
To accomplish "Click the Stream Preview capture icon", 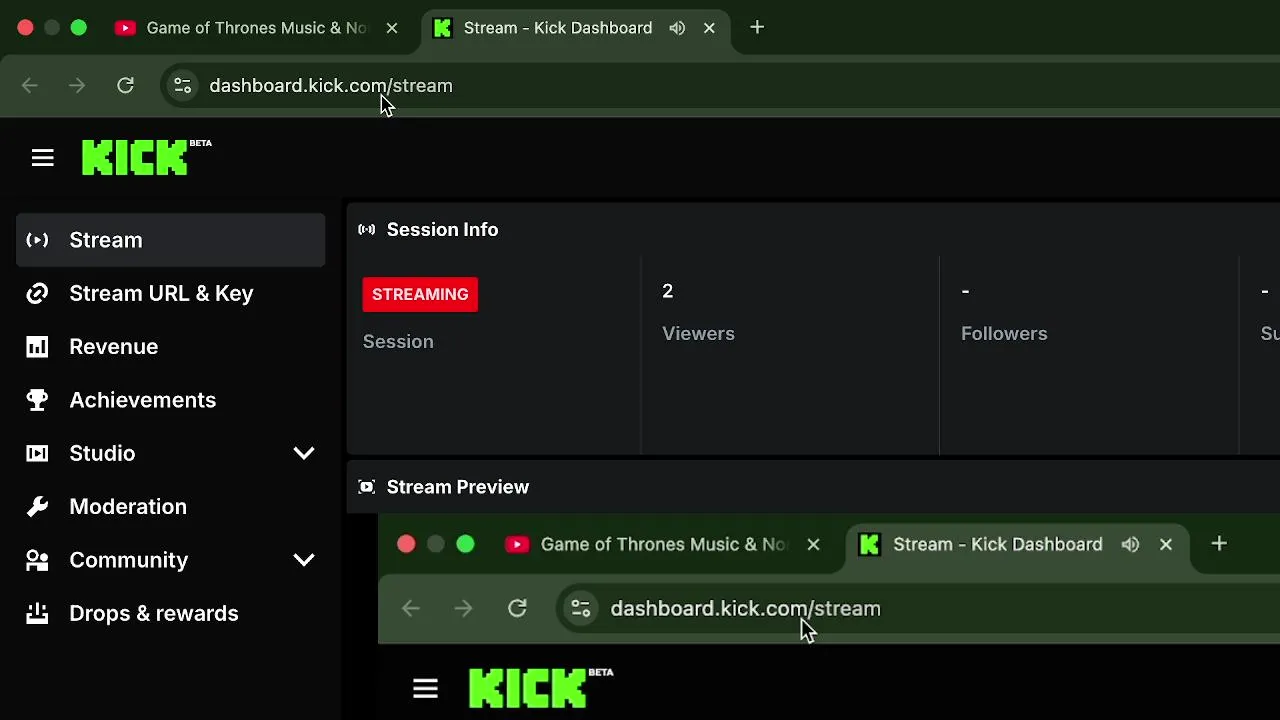I will pyautogui.click(x=367, y=487).
